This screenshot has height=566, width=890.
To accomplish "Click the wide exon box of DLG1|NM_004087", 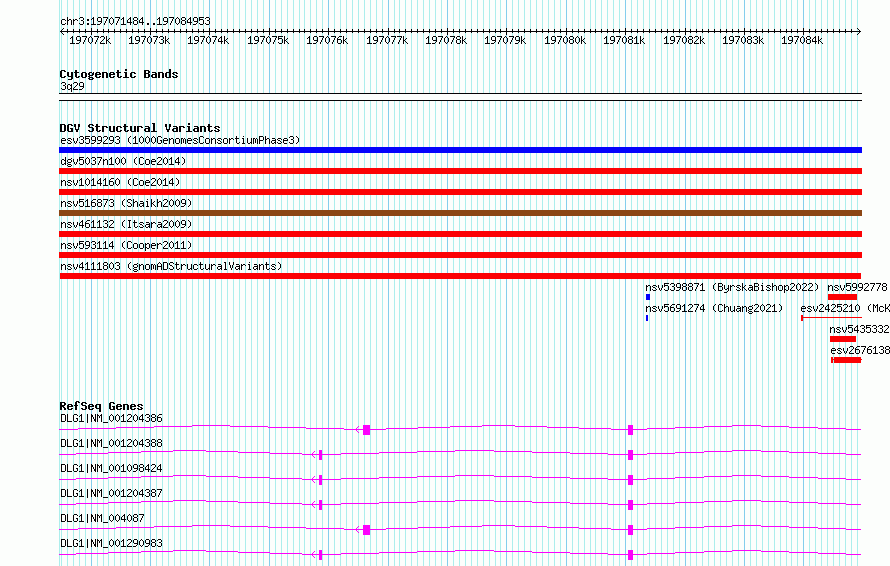I will [x=367, y=530].
